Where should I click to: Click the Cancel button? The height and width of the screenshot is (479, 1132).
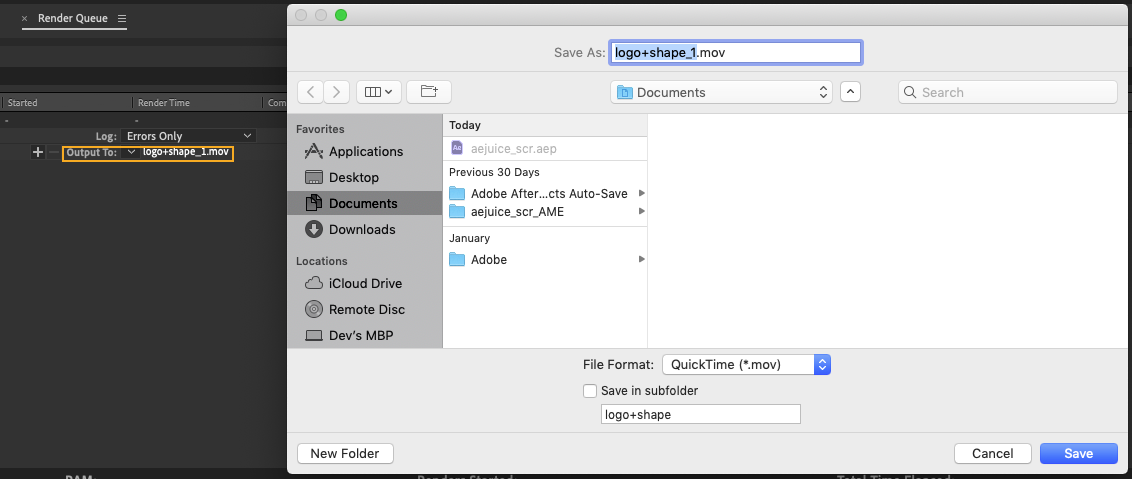click(x=992, y=453)
